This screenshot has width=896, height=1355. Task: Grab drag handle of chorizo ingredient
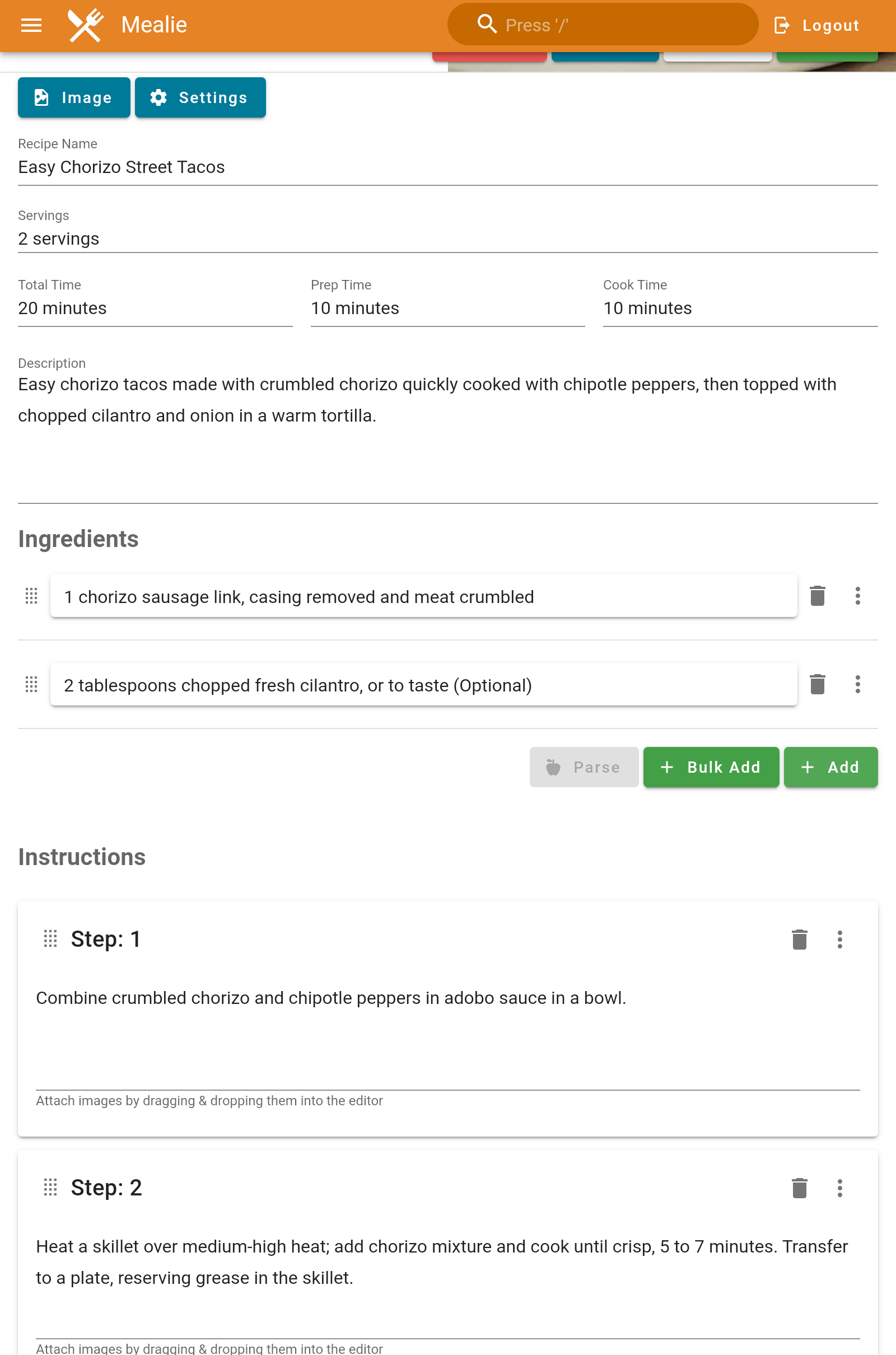click(x=31, y=596)
